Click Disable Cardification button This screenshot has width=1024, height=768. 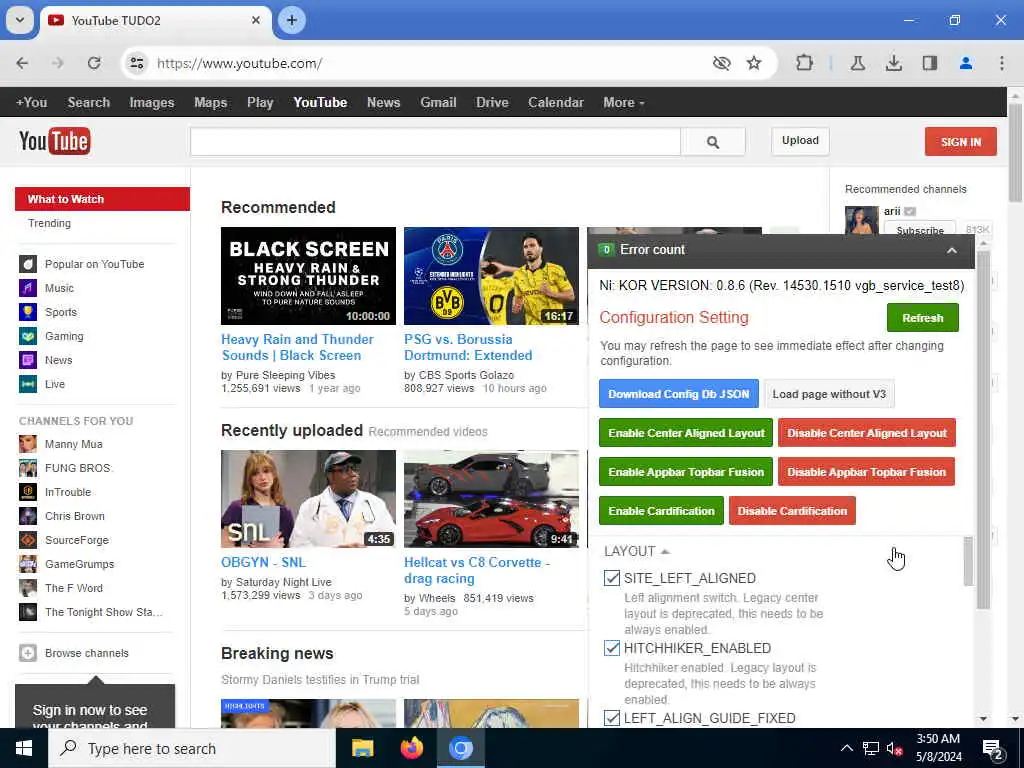(x=792, y=511)
